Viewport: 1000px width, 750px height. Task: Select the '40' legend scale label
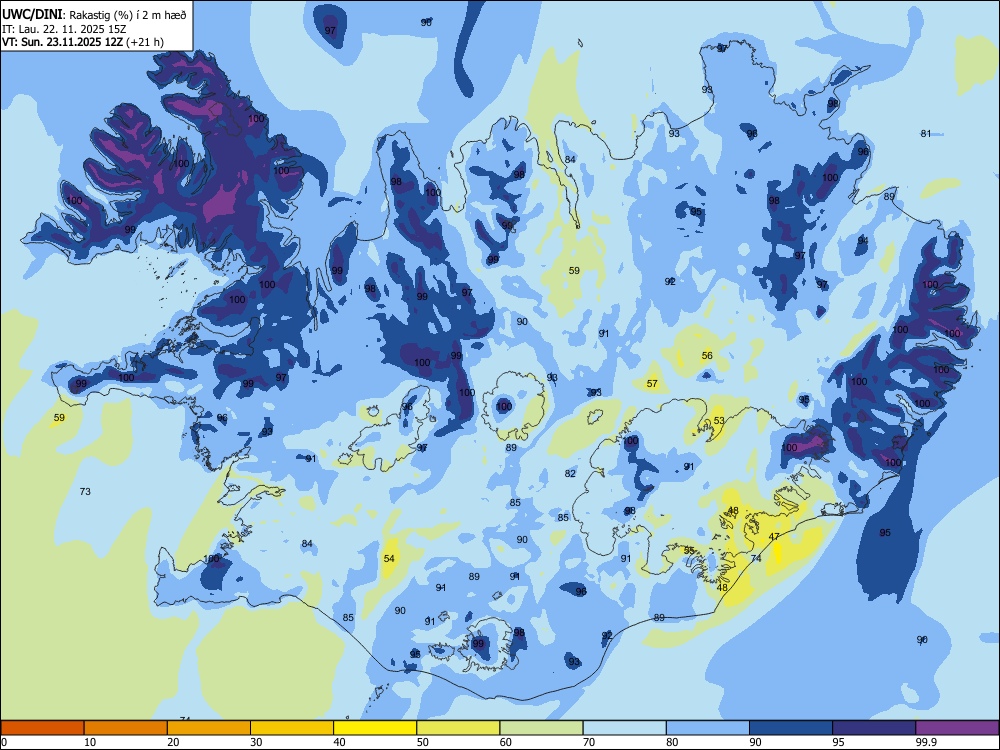[339, 742]
